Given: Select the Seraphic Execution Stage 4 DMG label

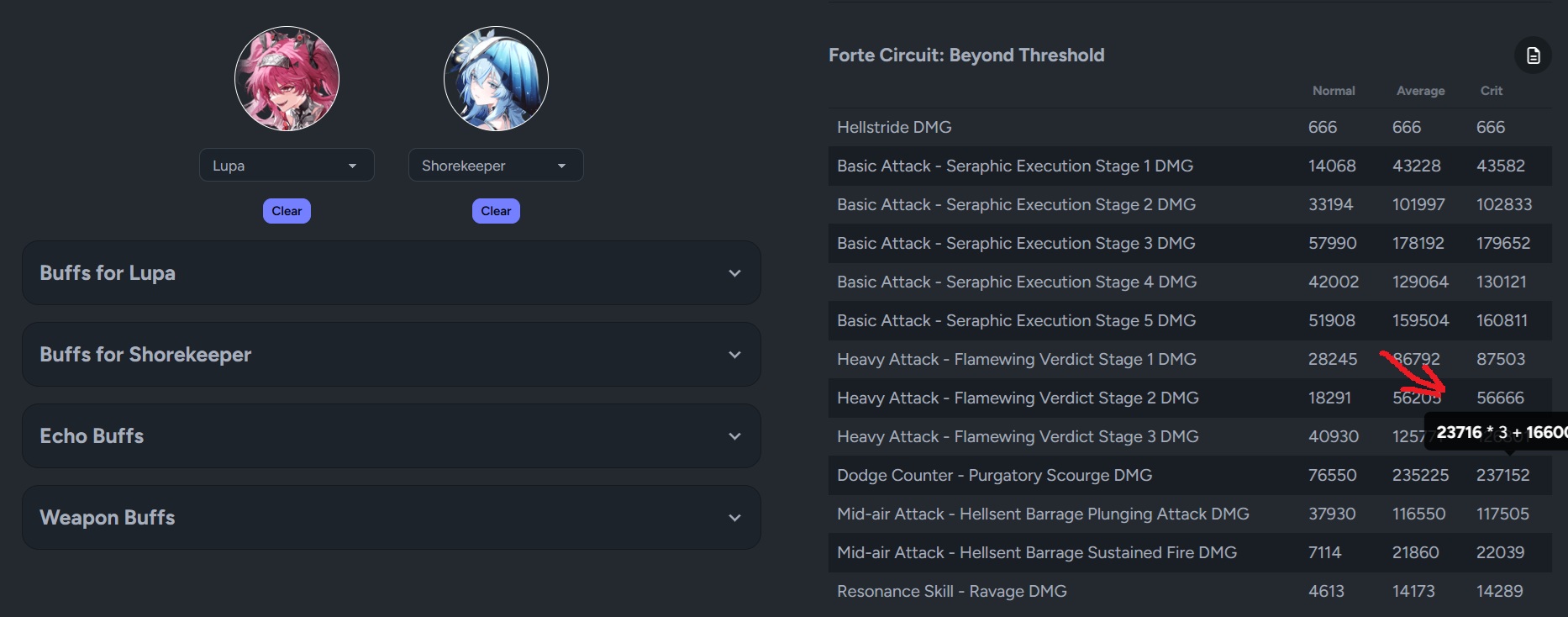Looking at the screenshot, I should [x=1017, y=282].
